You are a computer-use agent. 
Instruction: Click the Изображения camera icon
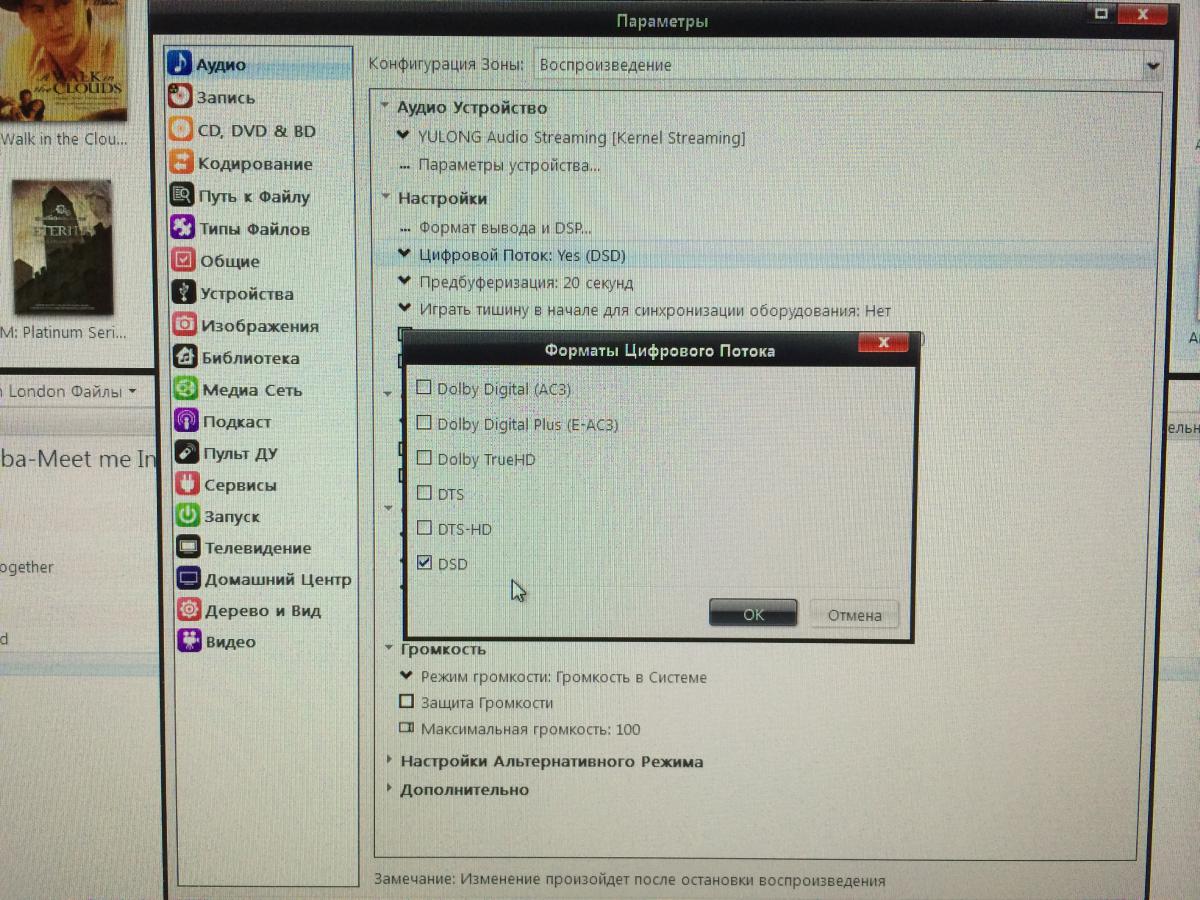point(185,324)
